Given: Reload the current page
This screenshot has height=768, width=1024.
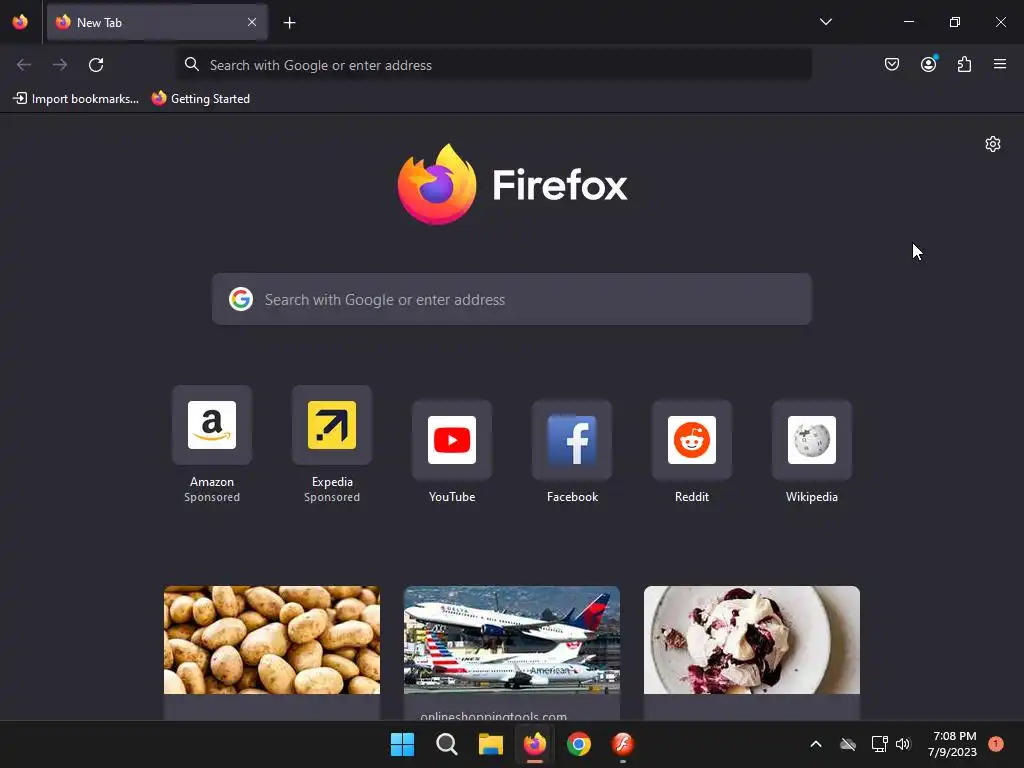Looking at the screenshot, I should click(96, 65).
